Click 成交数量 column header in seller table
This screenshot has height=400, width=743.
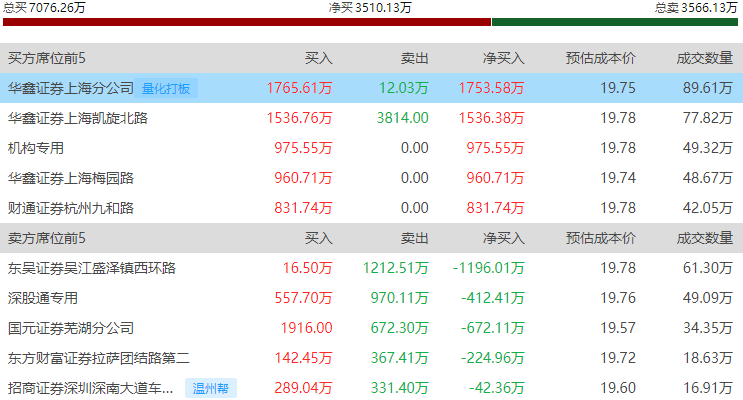coord(705,238)
